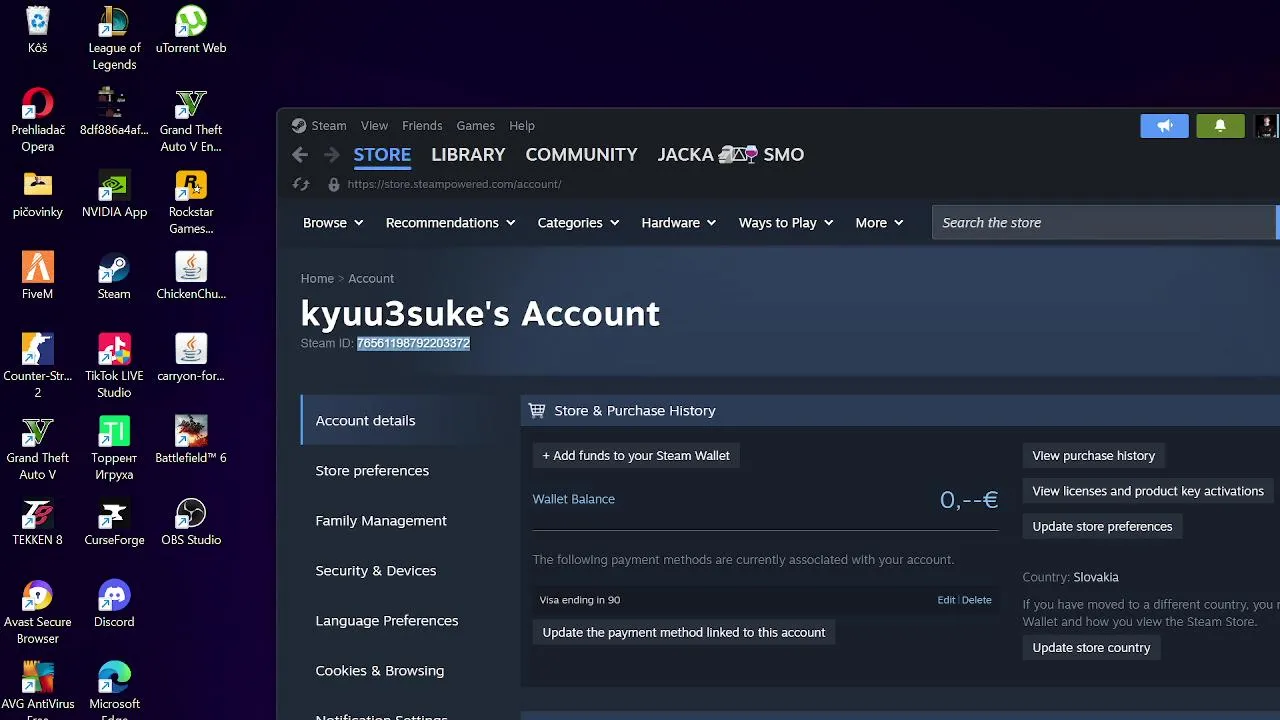Open uTorrent Web desktop shortcut

(x=191, y=30)
